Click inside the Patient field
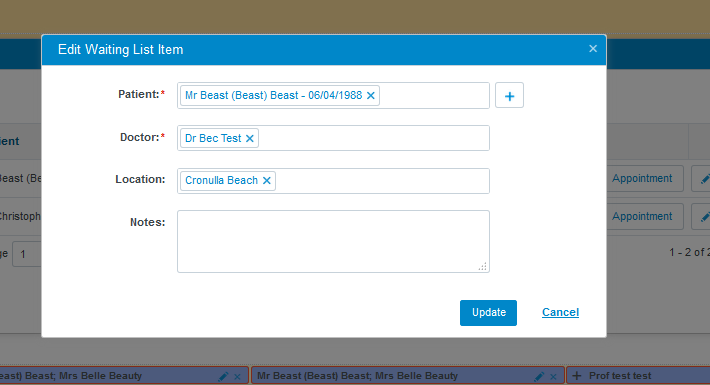 pos(333,96)
